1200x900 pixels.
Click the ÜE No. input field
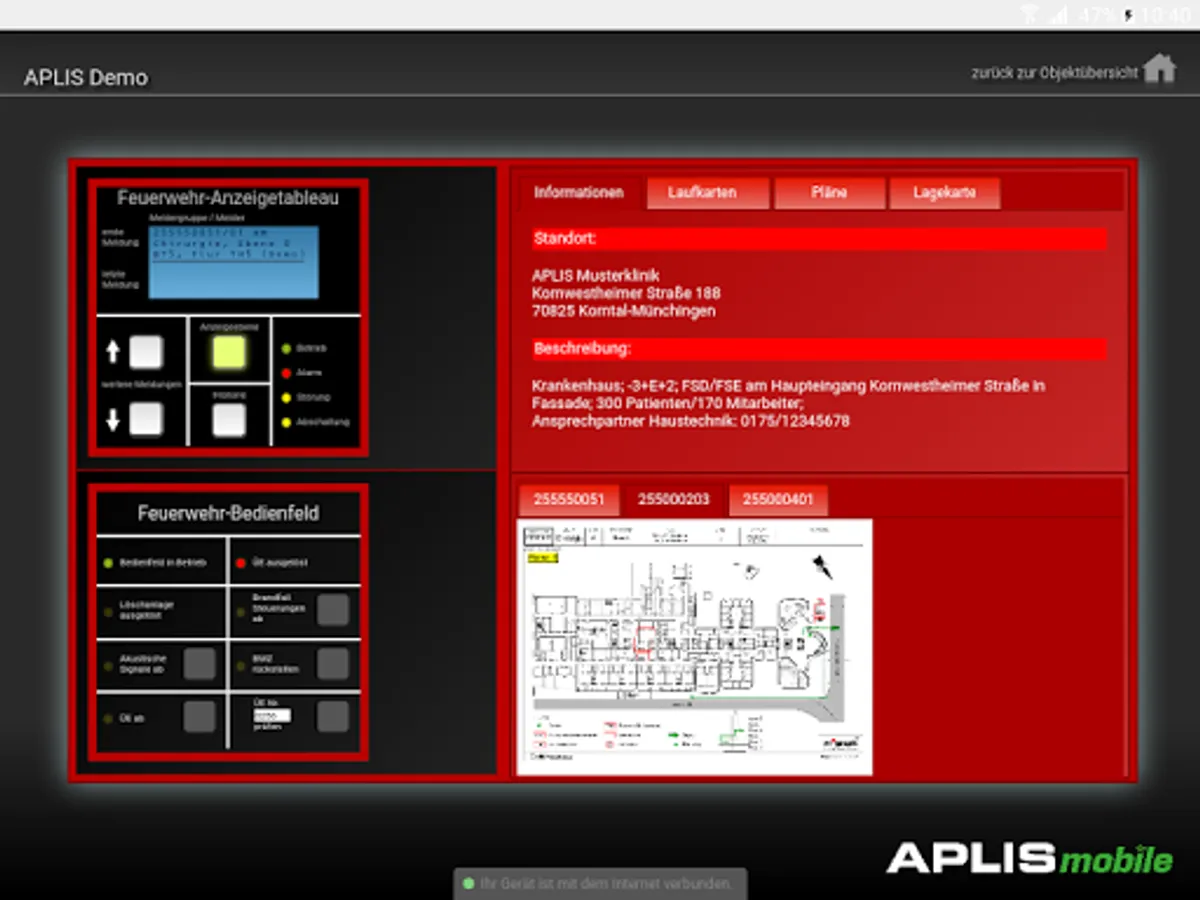[x=272, y=716]
